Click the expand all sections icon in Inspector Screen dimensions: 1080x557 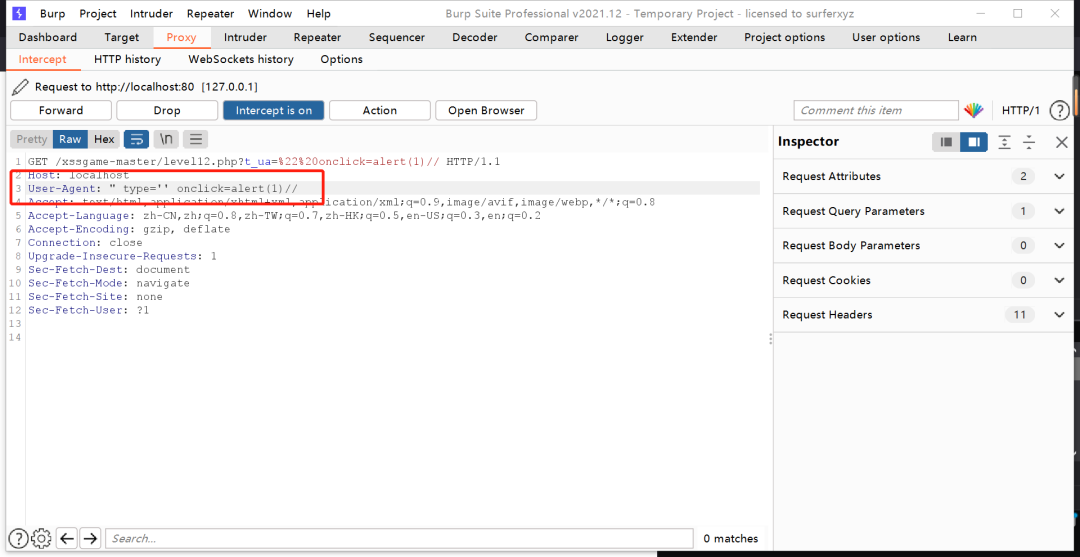[1005, 142]
